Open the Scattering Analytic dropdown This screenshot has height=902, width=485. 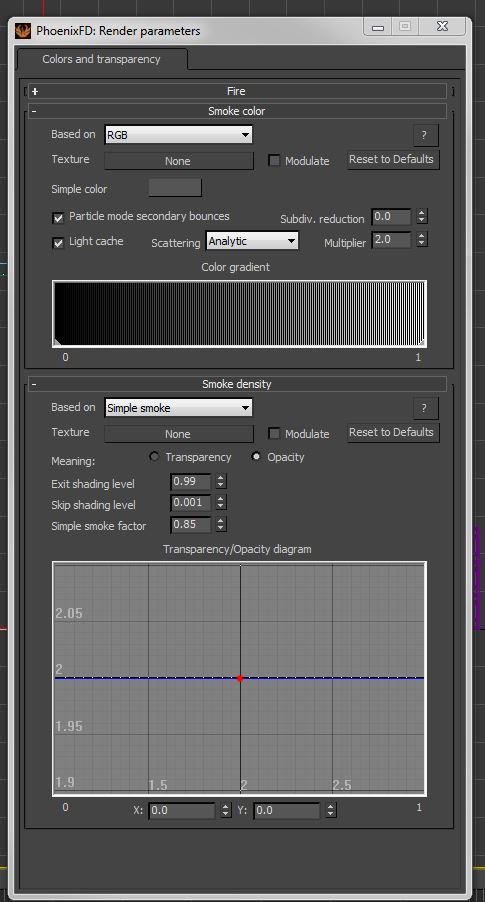[252, 241]
